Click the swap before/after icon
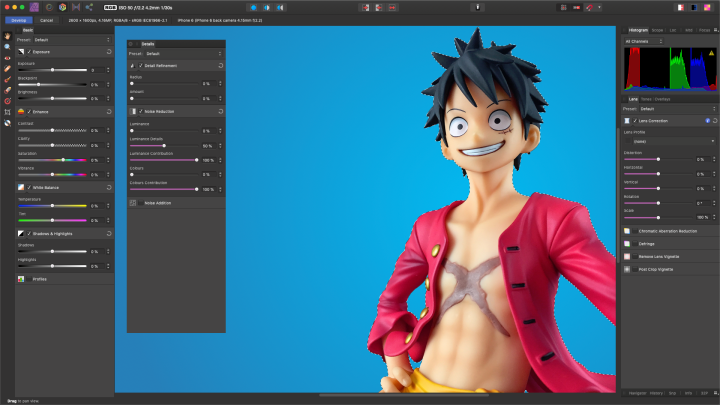Viewport: 720px width, 405px height. (x=392, y=7)
